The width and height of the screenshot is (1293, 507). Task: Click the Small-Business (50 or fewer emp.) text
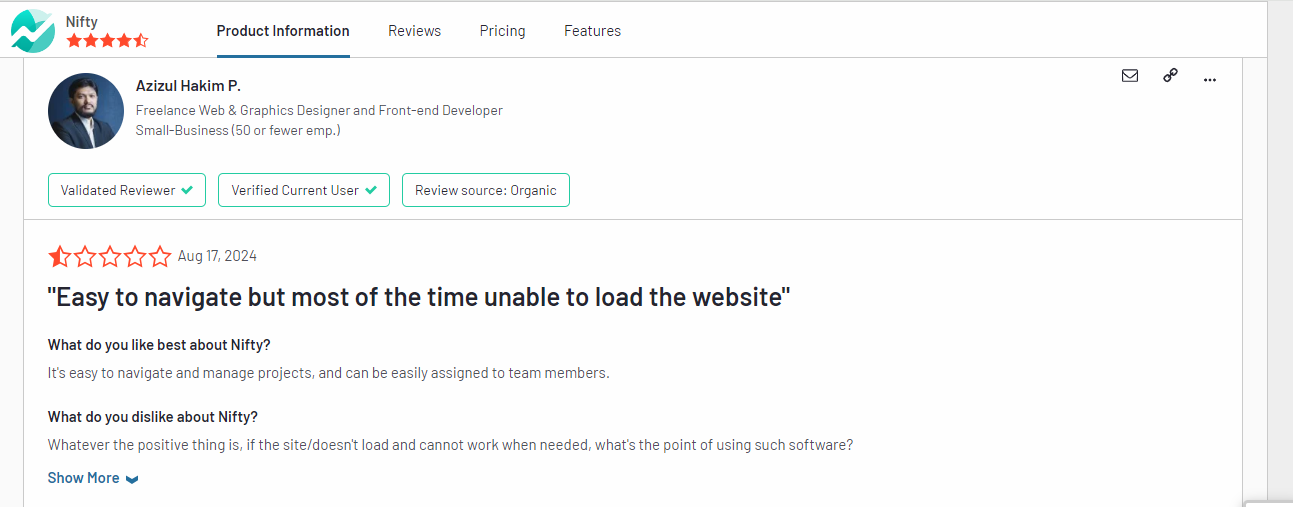pos(238,130)
